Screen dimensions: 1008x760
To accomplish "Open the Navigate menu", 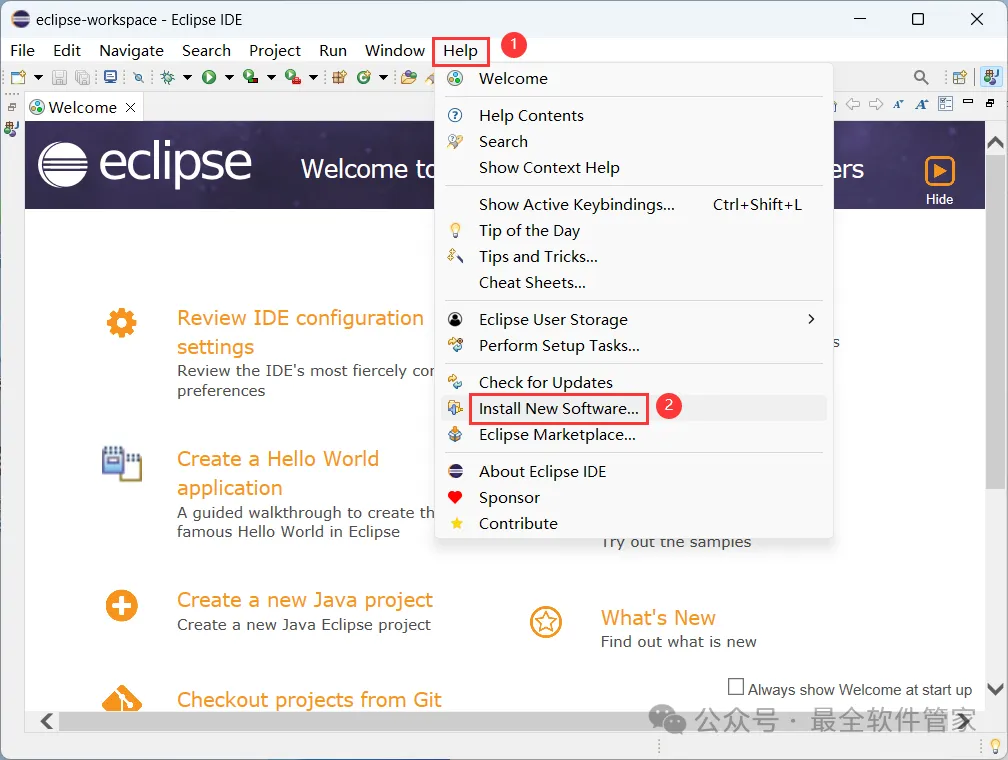I will [x=131, y=50].
